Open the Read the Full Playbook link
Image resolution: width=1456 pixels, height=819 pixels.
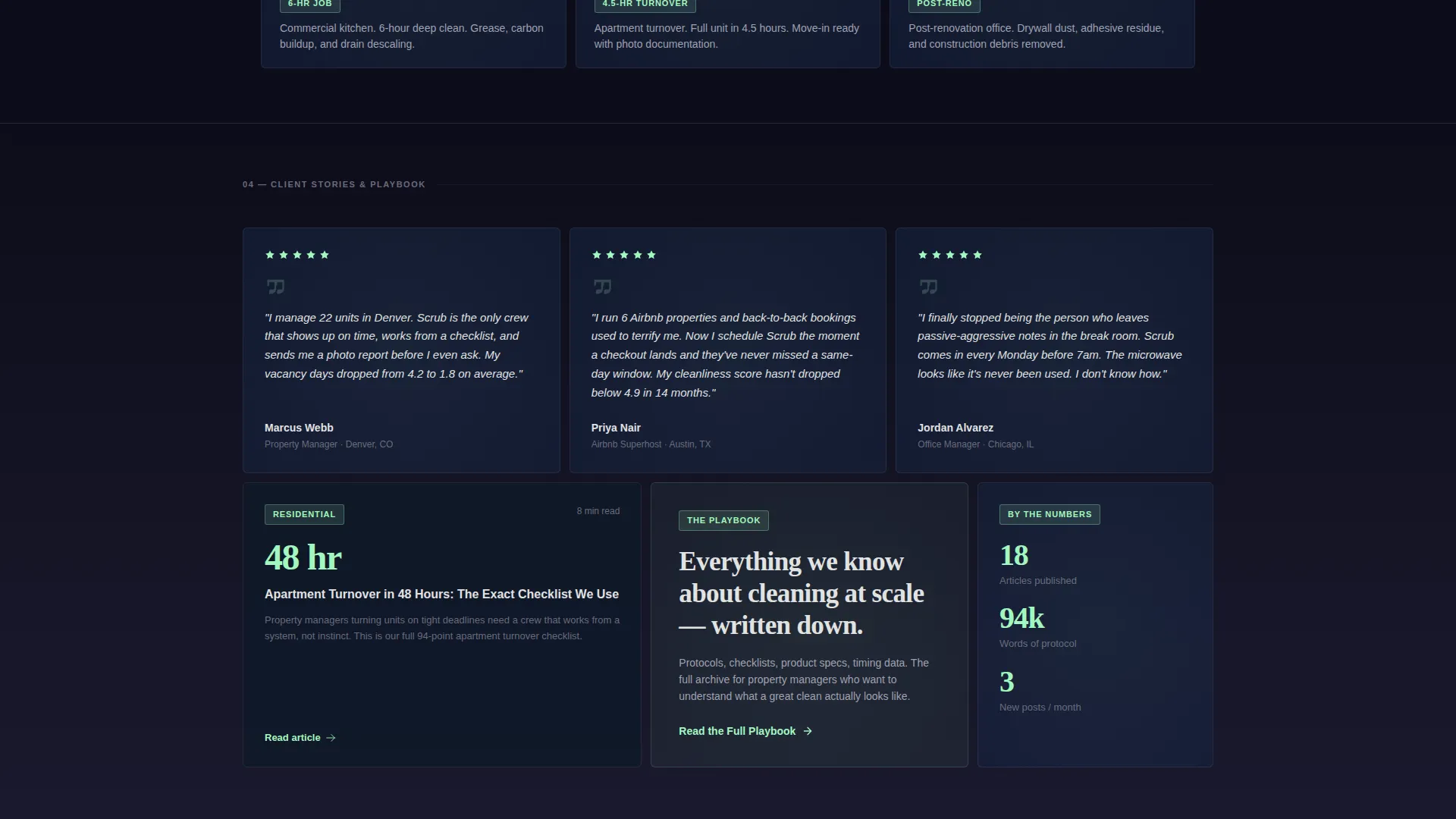click(745, 731)
